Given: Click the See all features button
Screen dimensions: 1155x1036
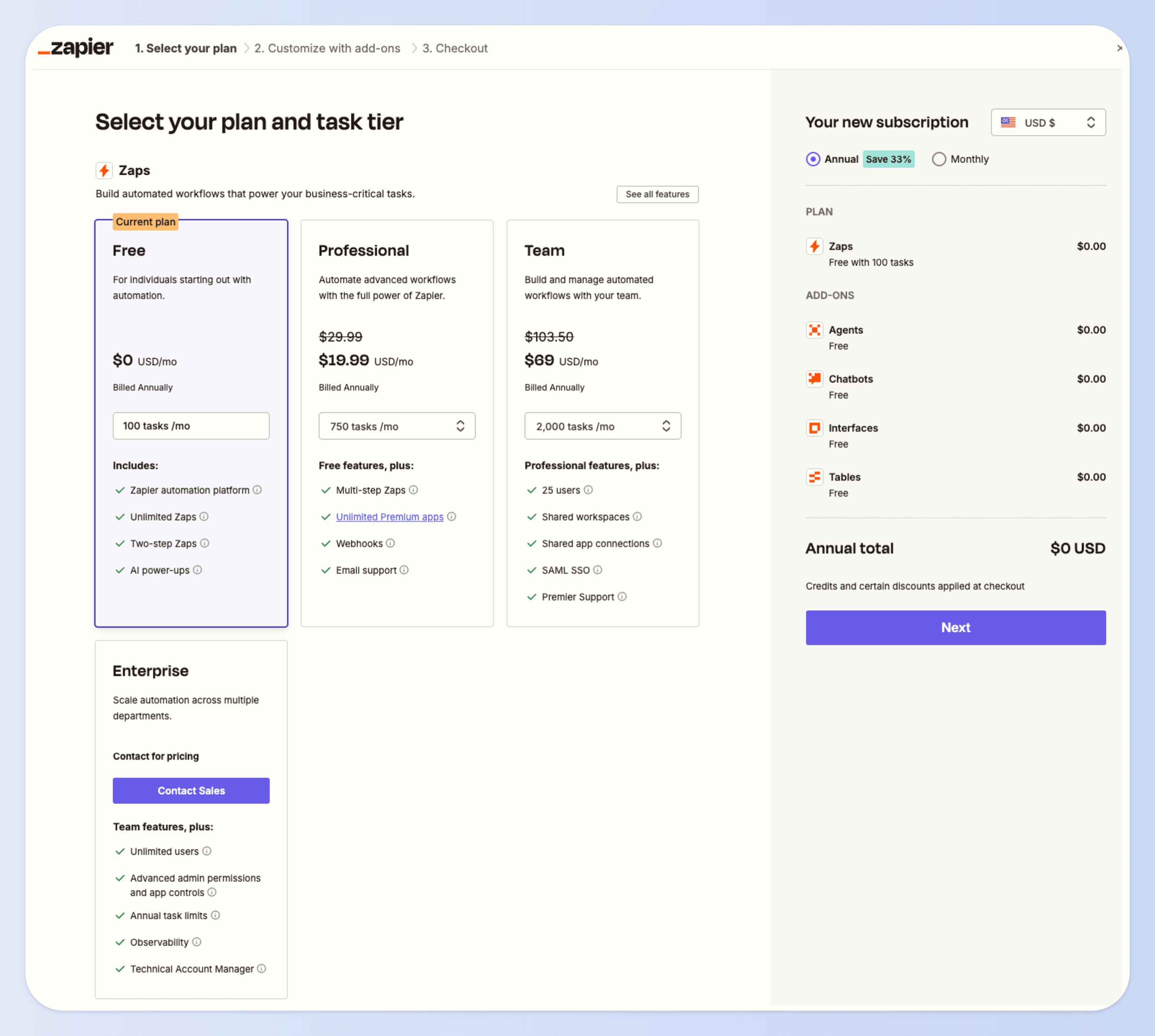Looking at the screenshot, I should point(657,194).
